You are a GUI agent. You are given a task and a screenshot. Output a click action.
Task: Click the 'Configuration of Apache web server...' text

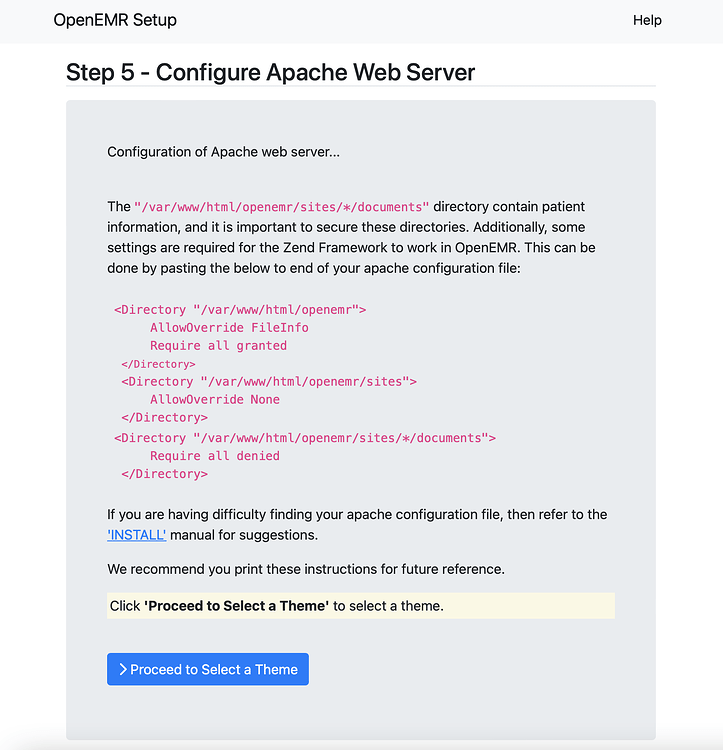tap(223, 152)
